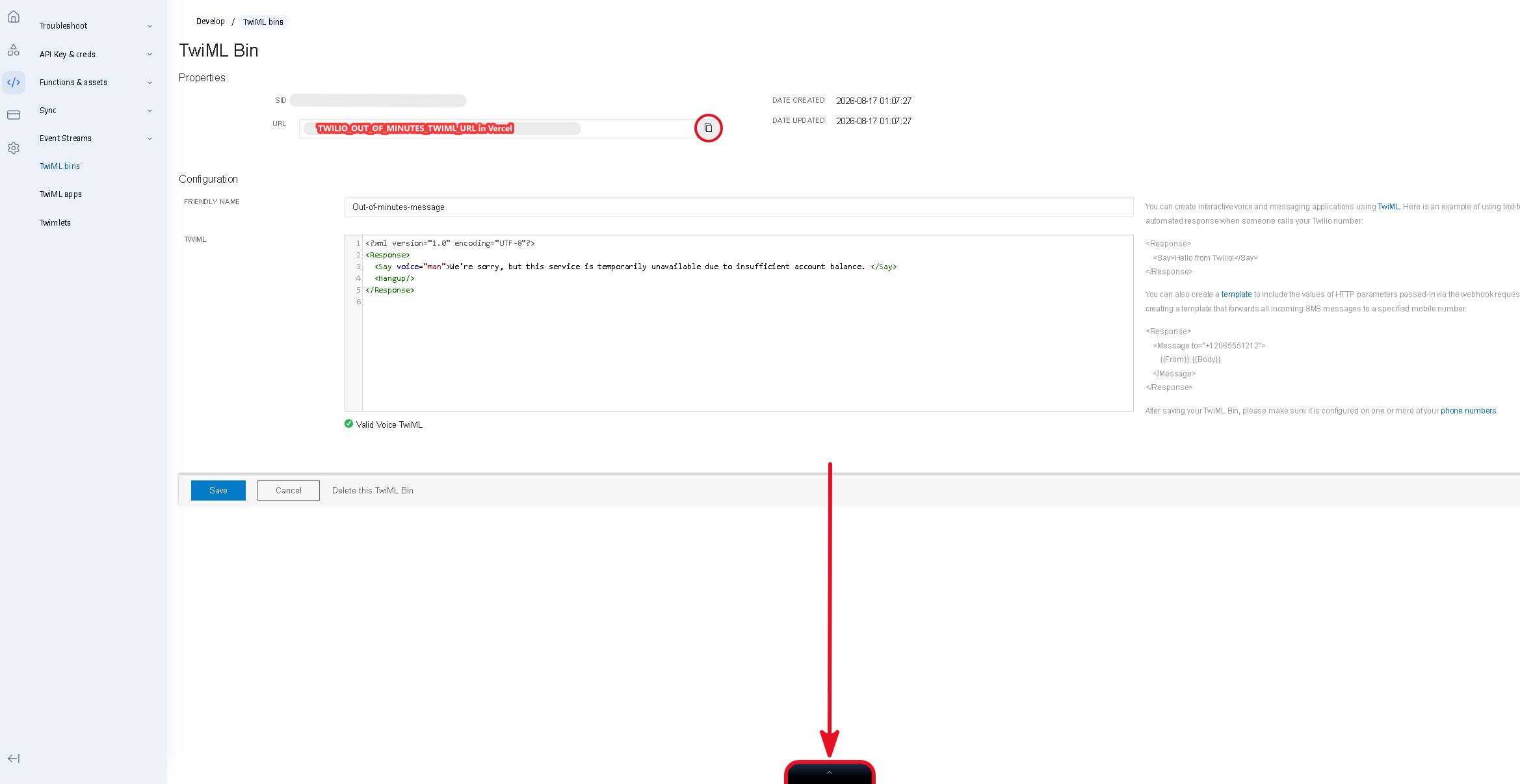Viewport: 1520px width, 784px height.
Task: Open the Home icon in the sidebar rail
Action: (x=14, y=17)
